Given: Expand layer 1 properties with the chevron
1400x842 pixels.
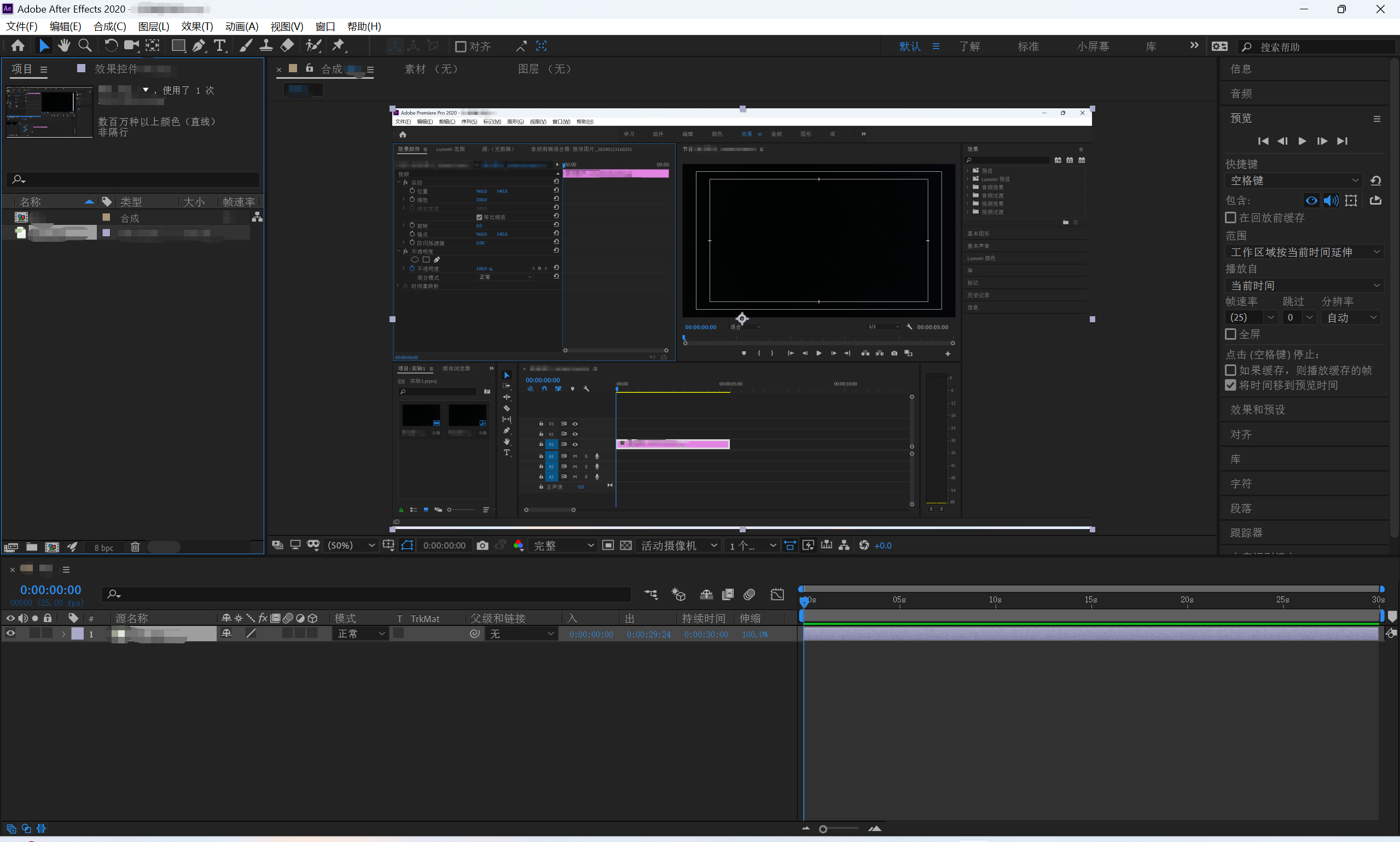Looking at the screenshot, I should pyautogui.click(x=63, y=634).
